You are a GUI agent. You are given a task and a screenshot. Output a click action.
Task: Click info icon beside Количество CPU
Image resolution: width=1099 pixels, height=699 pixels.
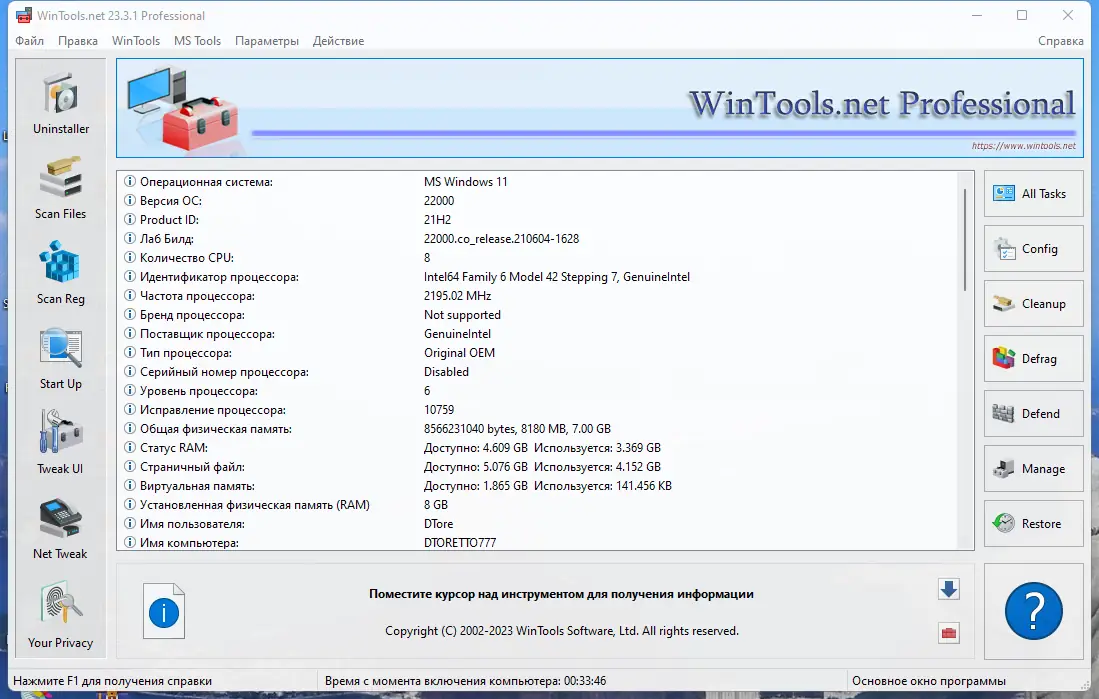point(130,257)
